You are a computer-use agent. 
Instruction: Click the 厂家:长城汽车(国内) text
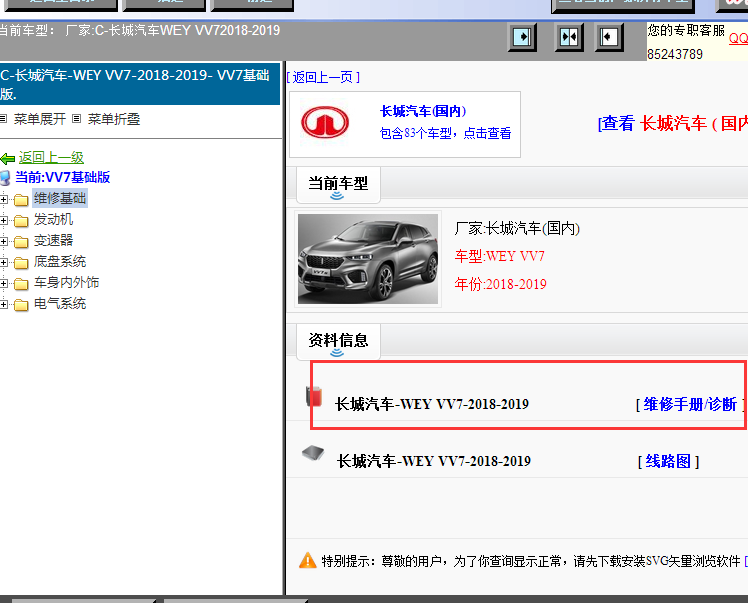click(517, 229)
